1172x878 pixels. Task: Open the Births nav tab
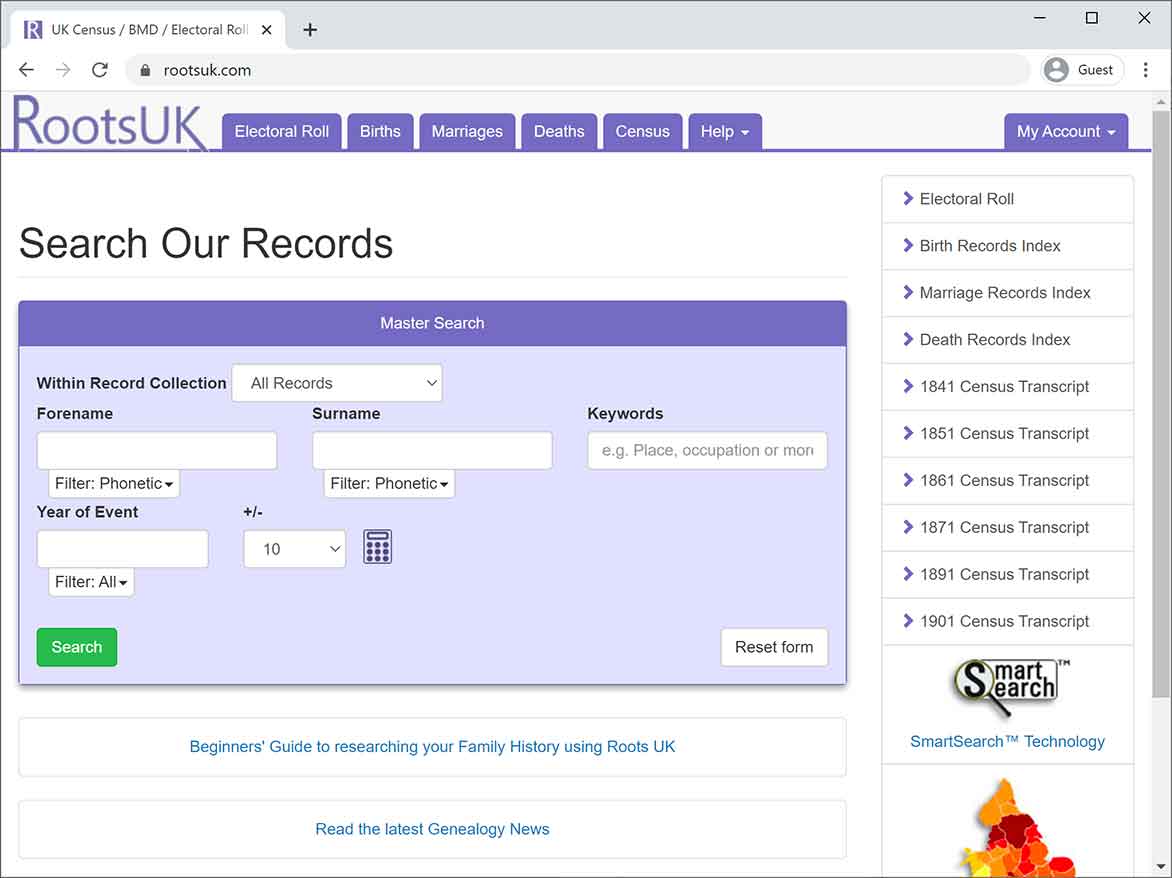tap(380, 132)
